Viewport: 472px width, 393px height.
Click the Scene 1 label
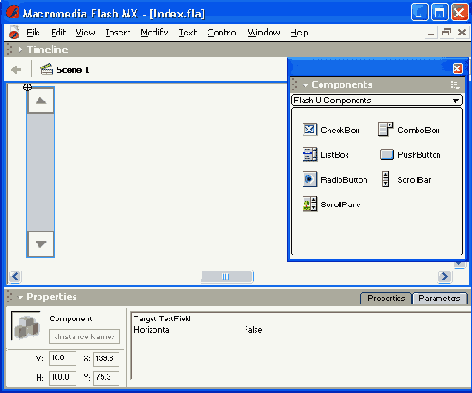coord(73,70)
